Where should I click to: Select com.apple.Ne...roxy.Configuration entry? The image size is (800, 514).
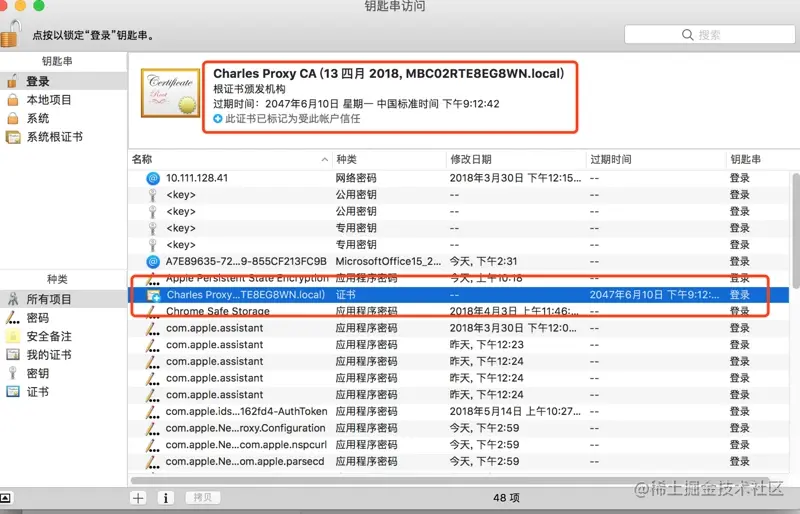(245, 428)
